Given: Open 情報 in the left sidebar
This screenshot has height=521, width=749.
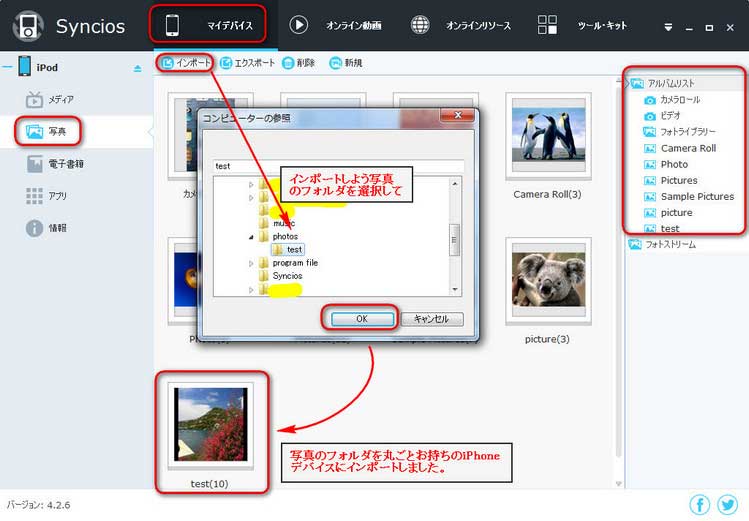Looking at the screenshot, I should tap(57, 228).
